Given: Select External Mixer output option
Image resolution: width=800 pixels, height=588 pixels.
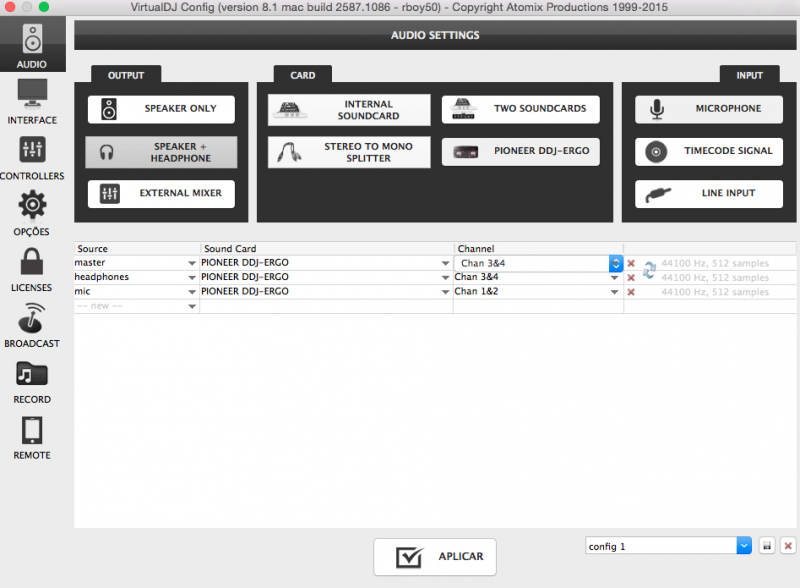Looking at the screenshot, I should 161,194.
